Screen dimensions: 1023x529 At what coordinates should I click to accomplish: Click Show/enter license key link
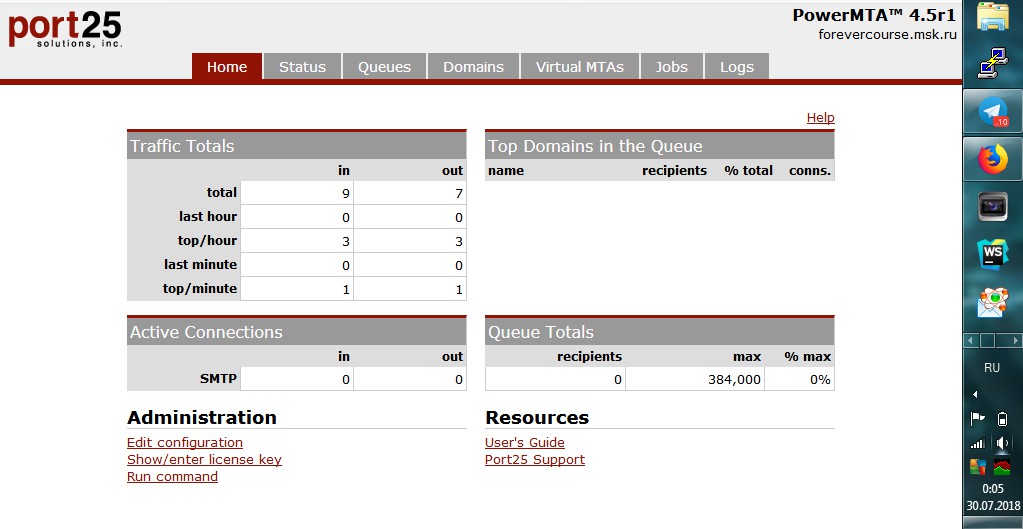click(x=204, y=459)
